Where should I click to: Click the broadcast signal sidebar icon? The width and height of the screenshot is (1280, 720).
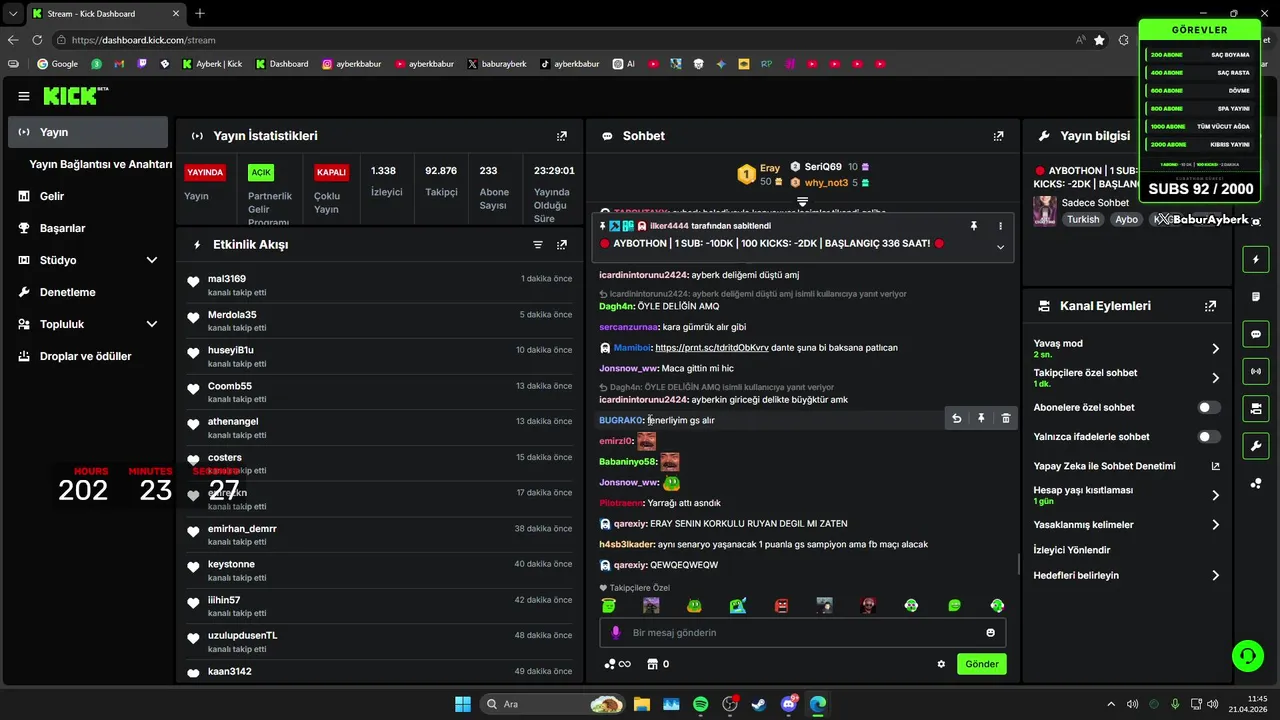click(1256, 371)
